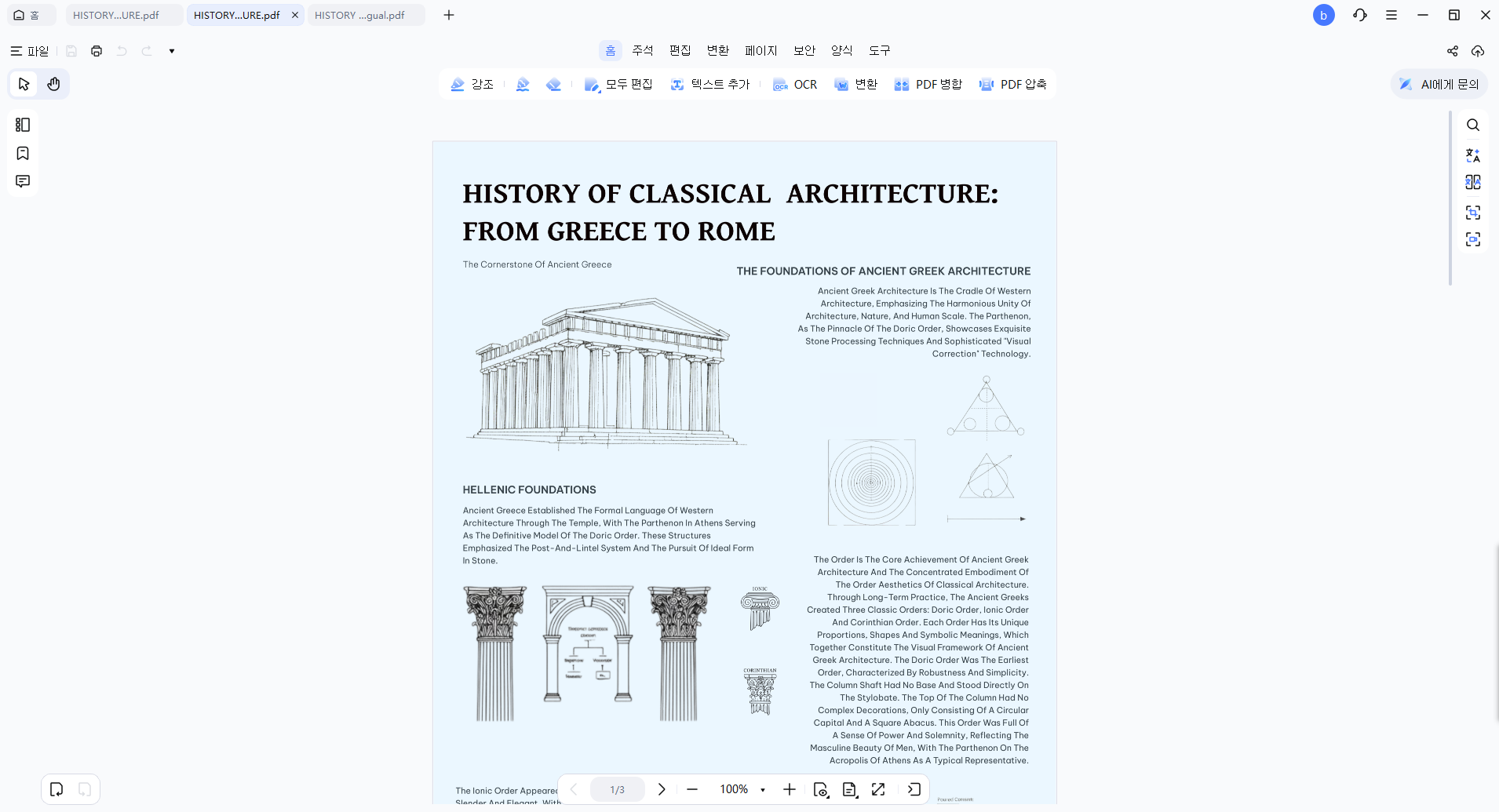Click the OCR button
Screen dimensions: 1499x812
(x=795, y=85)
